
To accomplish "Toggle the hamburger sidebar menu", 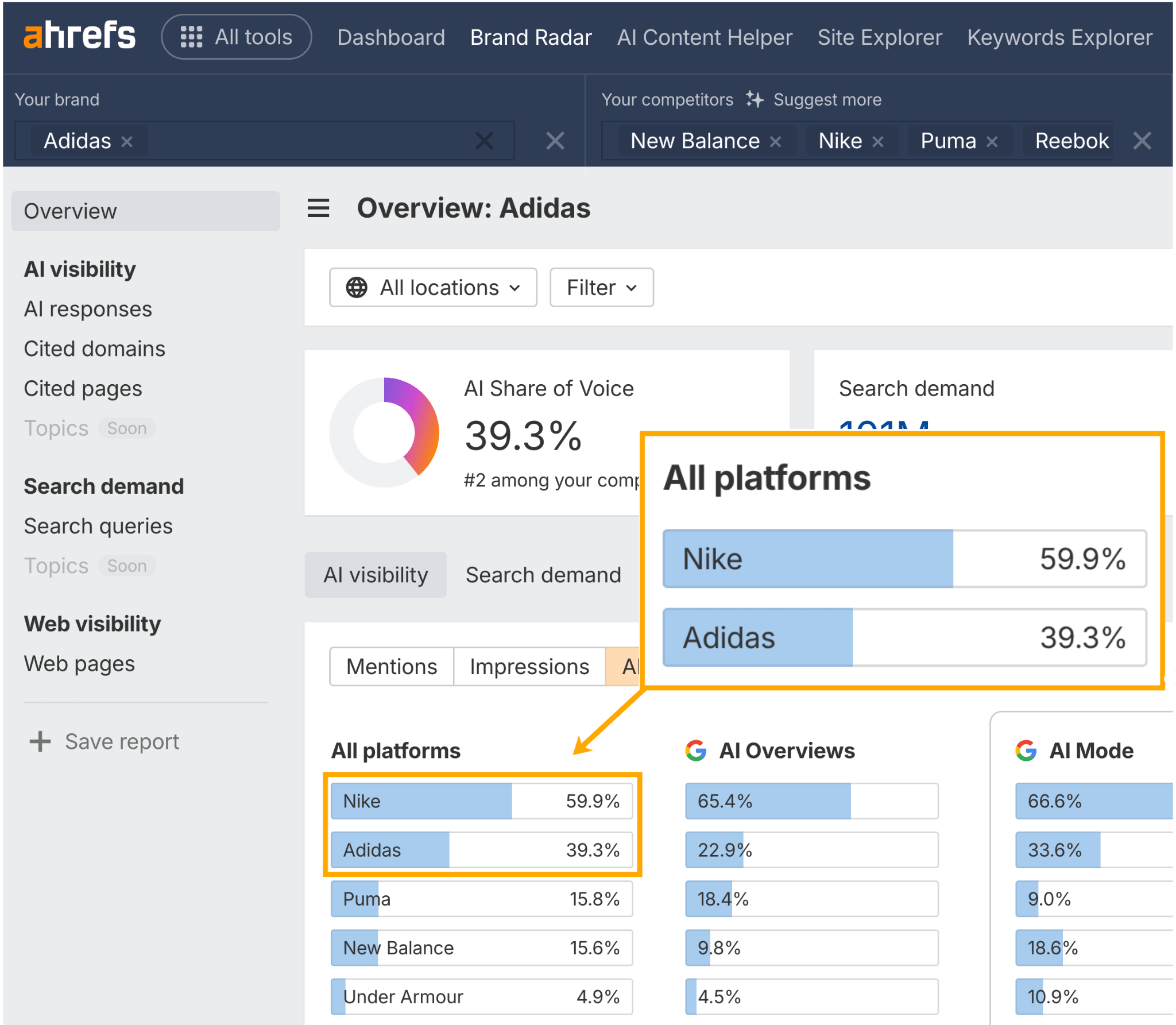I will point(318,208).
